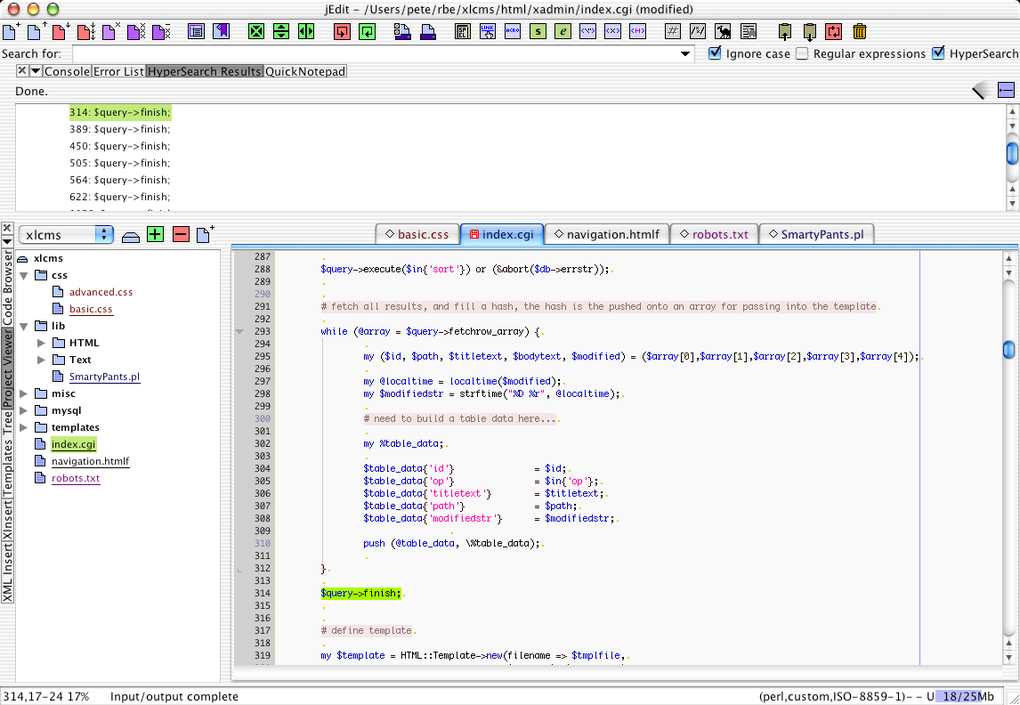Viewport: 1020px width, 705px height.
Task: Collapse the css folder in the tree
Action: [24, 275]
